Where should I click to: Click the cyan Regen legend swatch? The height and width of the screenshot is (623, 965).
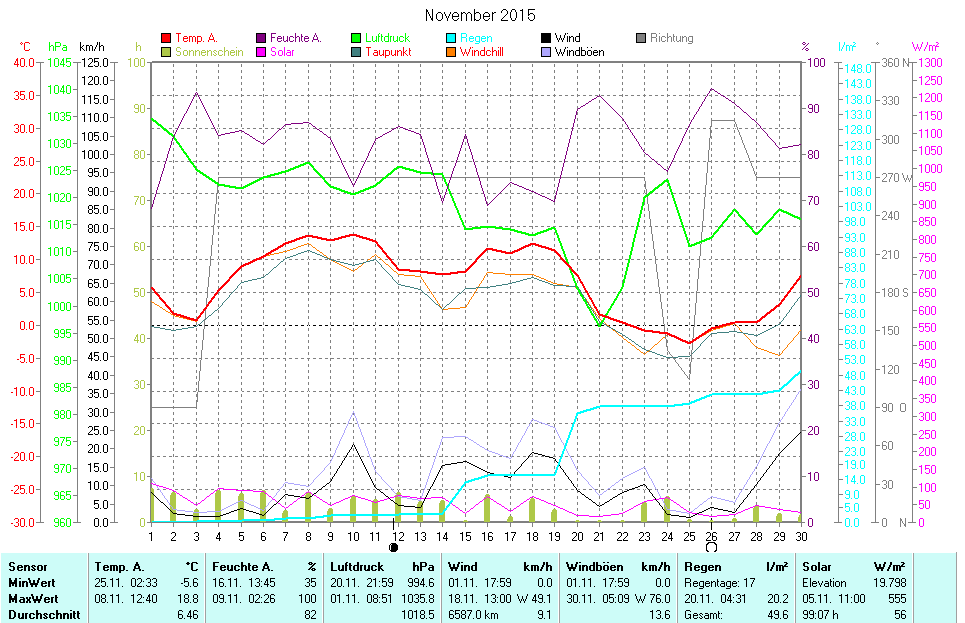point(451,38)
